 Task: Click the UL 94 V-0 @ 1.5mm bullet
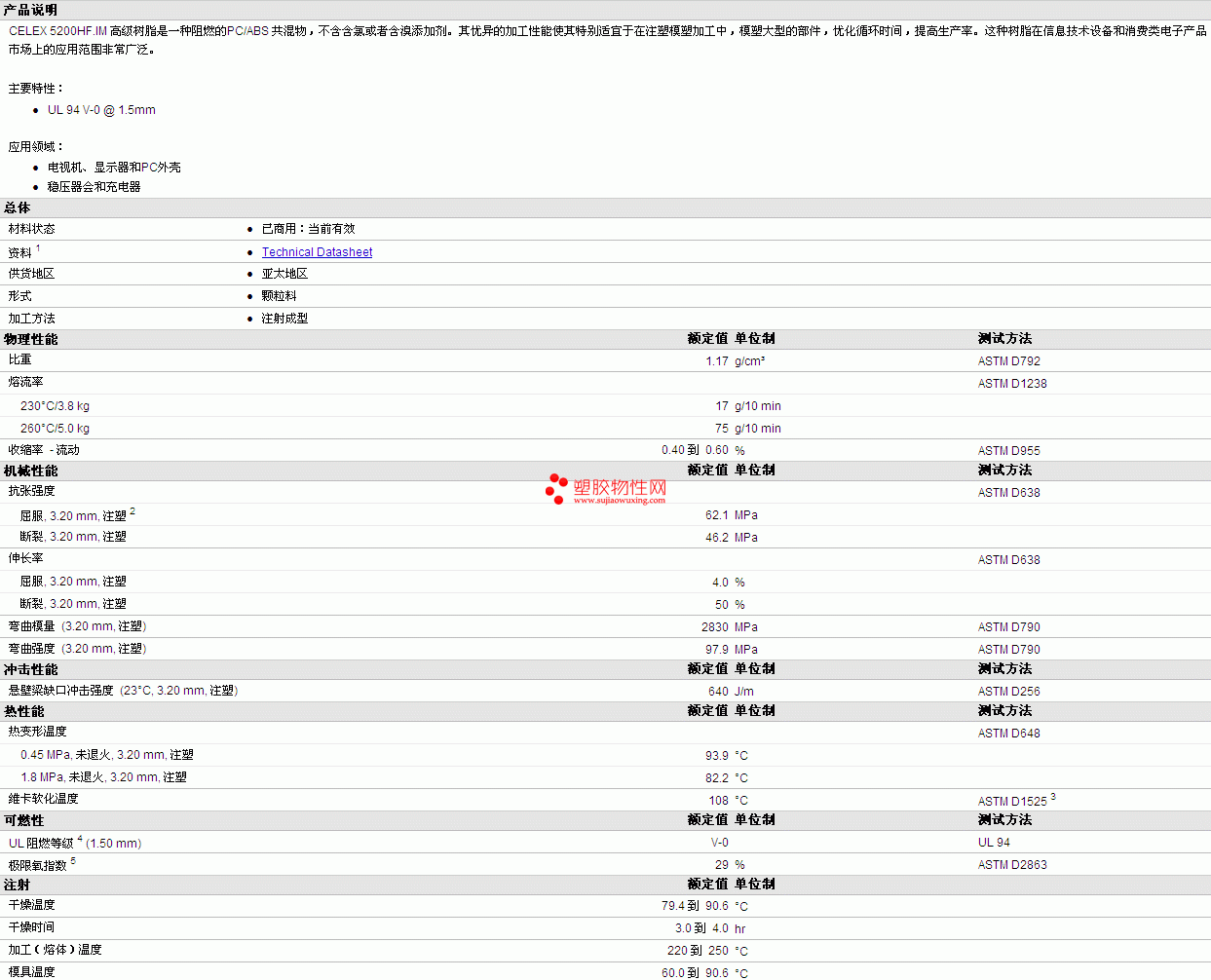tap(101, 110)
